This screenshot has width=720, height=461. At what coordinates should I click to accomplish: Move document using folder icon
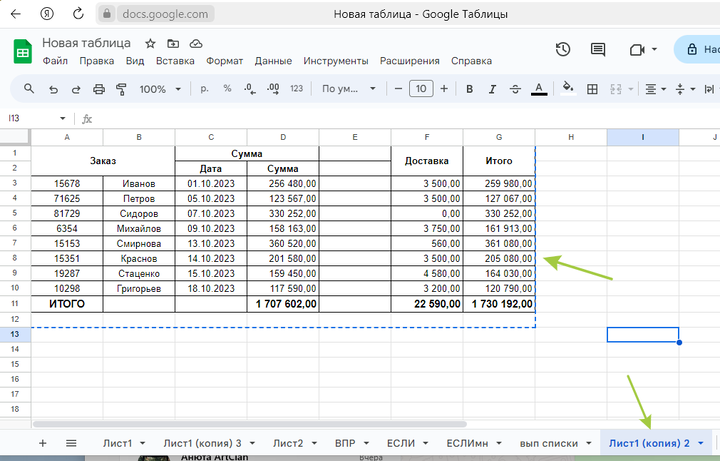click(x=173, y=44)
